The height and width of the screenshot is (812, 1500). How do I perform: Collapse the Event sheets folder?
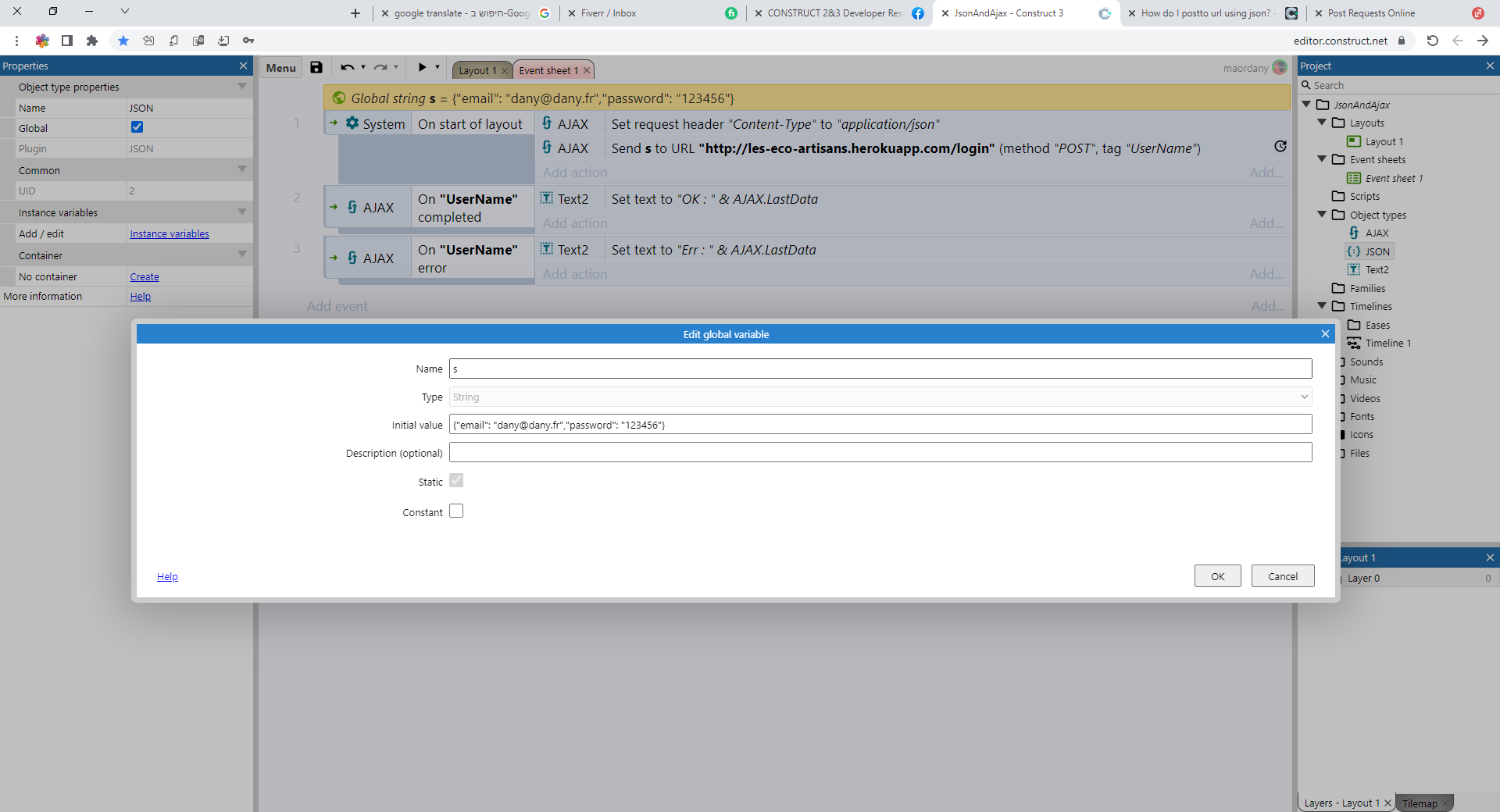(1321, 159)
